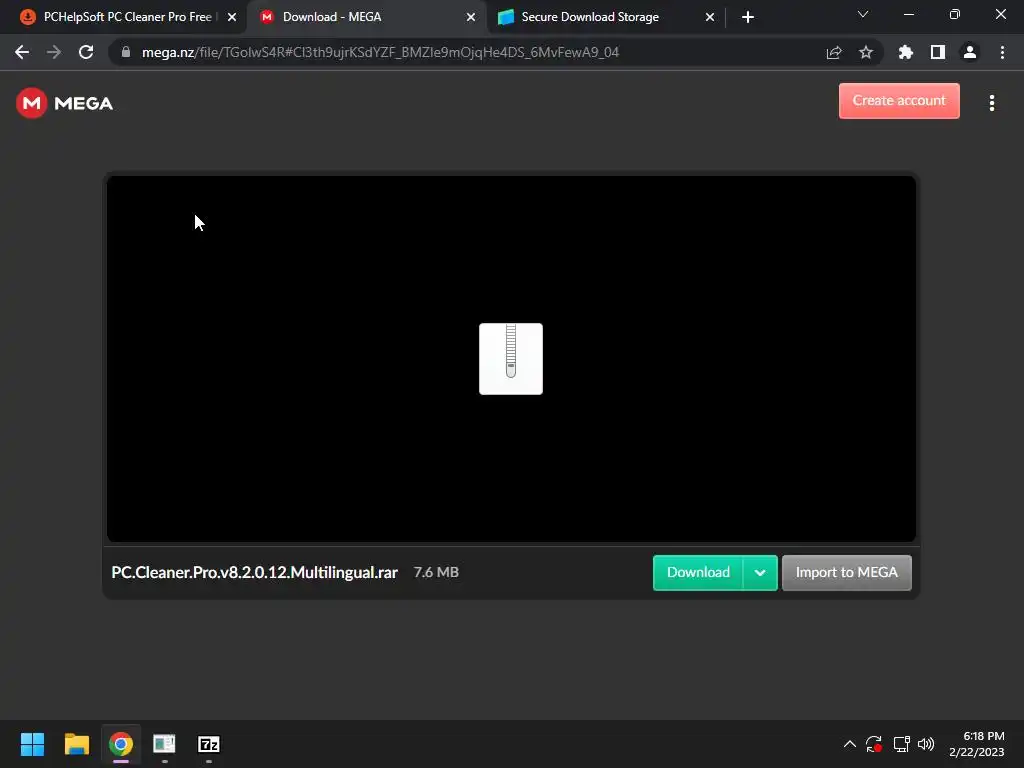This screenshot has width=1024, height=768.
Task: Go back to previous page
Action: click(22, 52)
